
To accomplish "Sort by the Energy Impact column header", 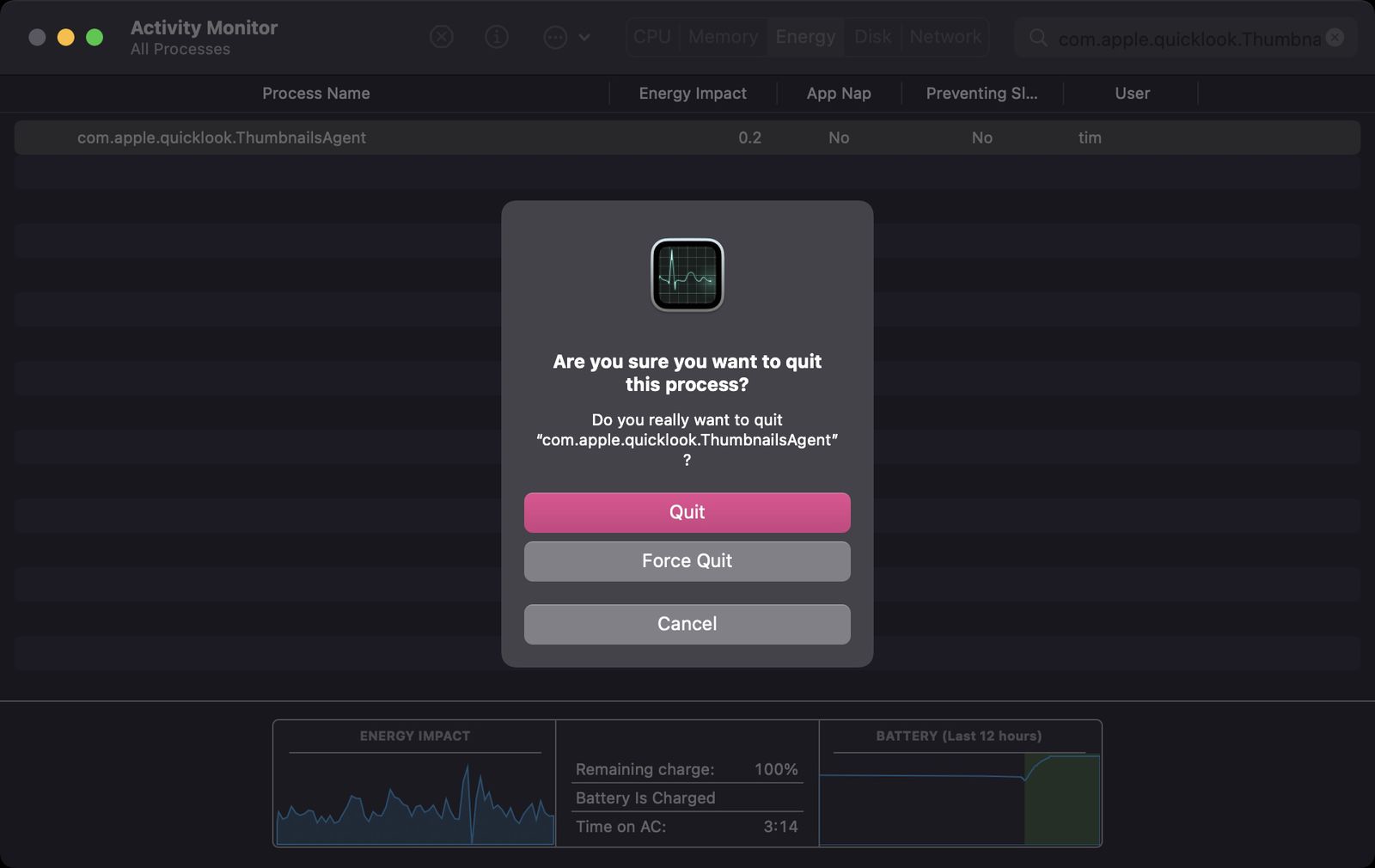I will click(x=693, y=94).
